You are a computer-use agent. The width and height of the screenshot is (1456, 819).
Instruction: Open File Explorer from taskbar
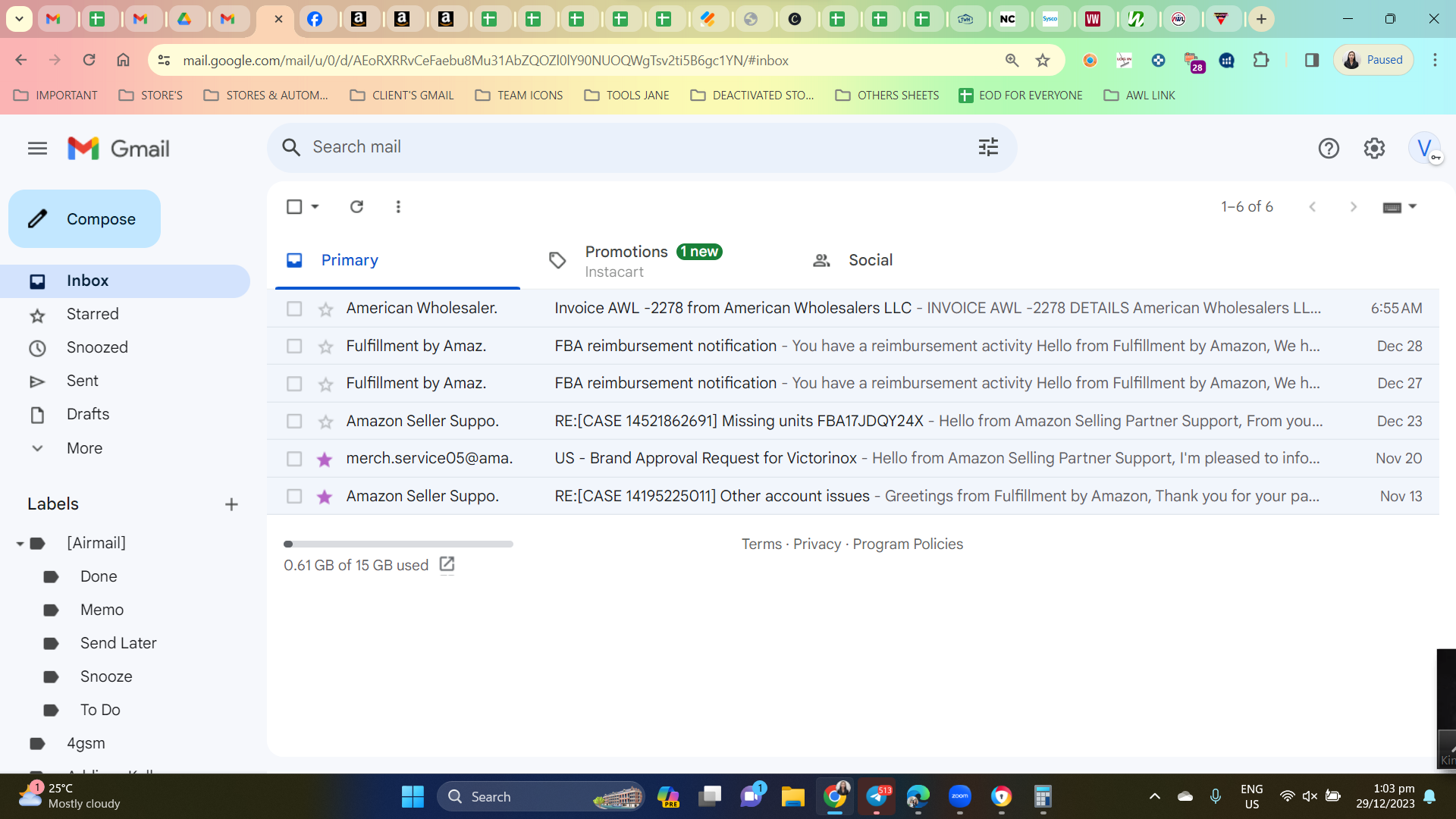792,797
